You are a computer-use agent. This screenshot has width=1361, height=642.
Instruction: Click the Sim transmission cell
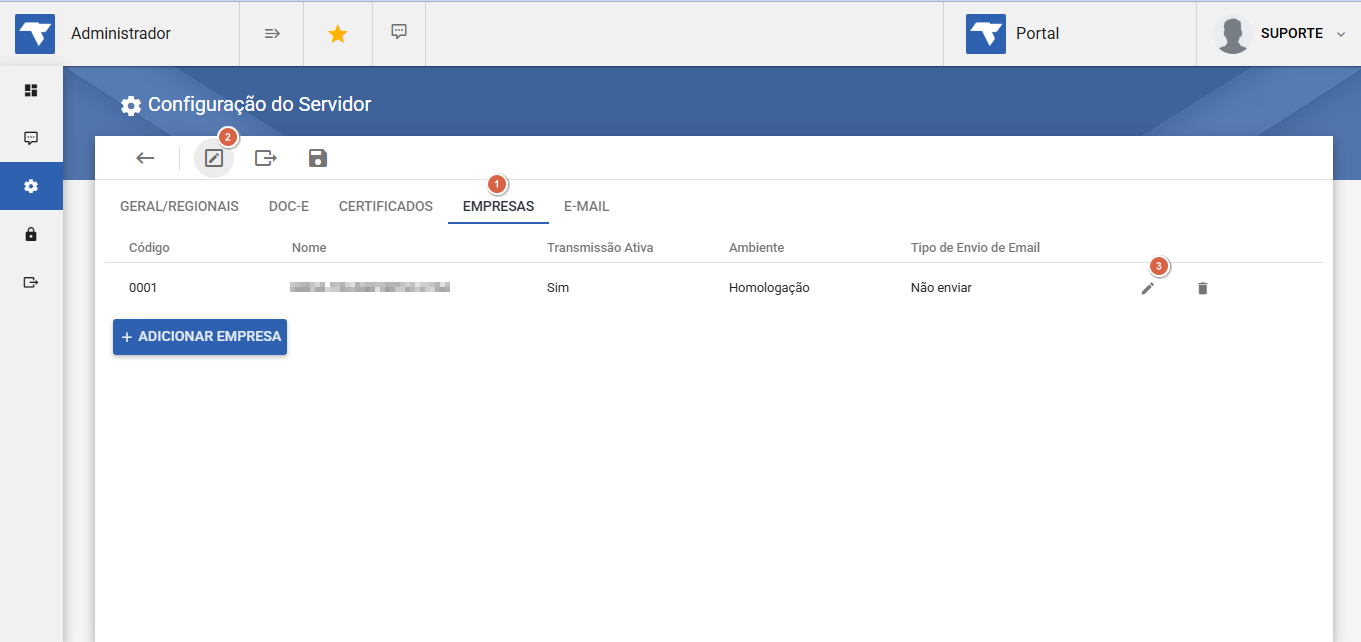[558, 288]
